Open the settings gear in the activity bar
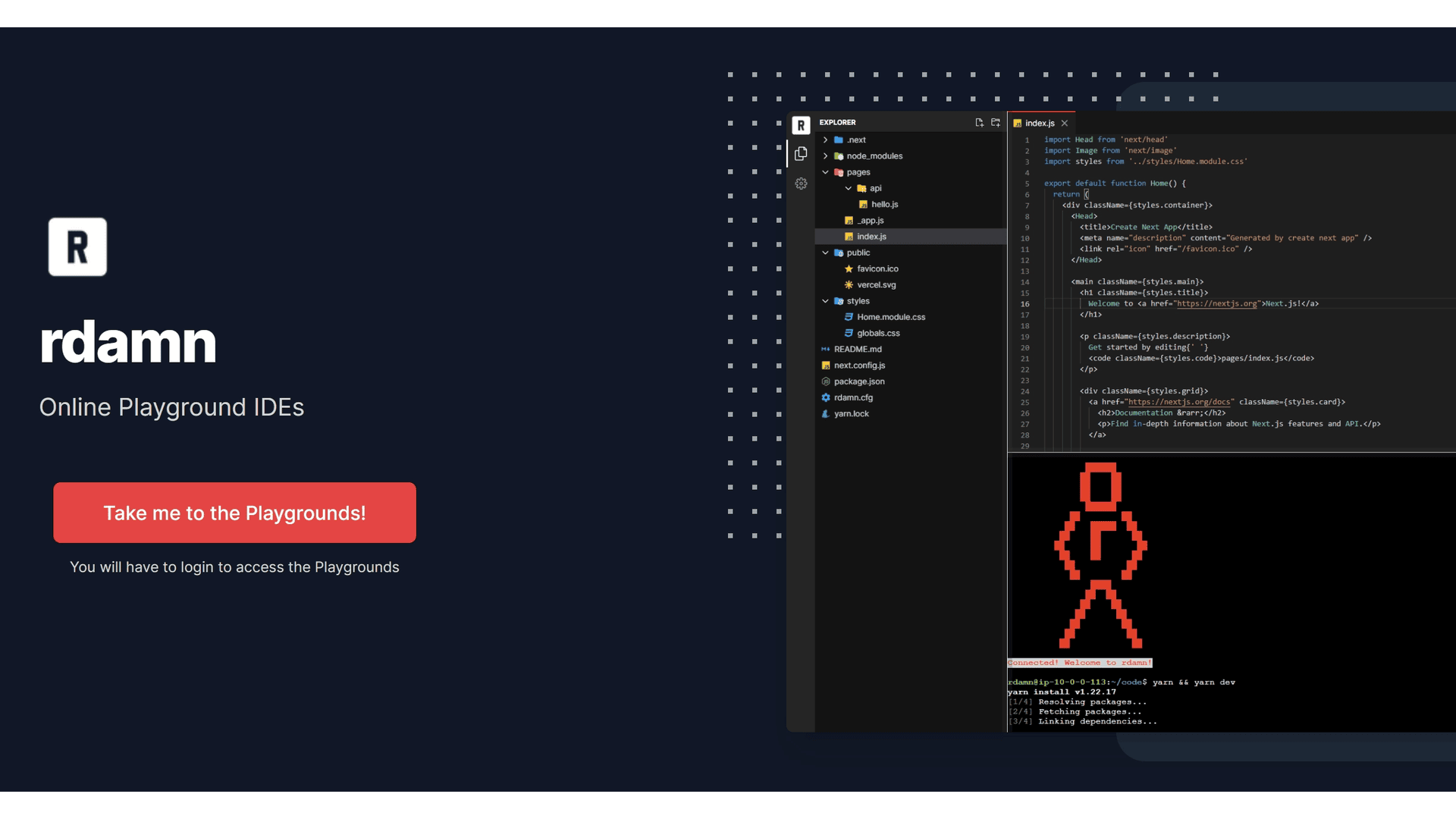The height and width of the screenshot is (819, 1456). tap(802, 184)
